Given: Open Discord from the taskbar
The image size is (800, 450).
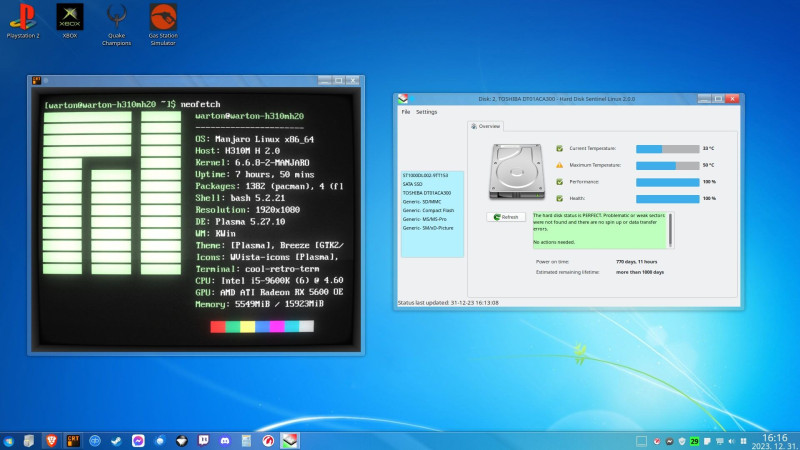Looking at the screenshot, I should click(x=225, y=440).
